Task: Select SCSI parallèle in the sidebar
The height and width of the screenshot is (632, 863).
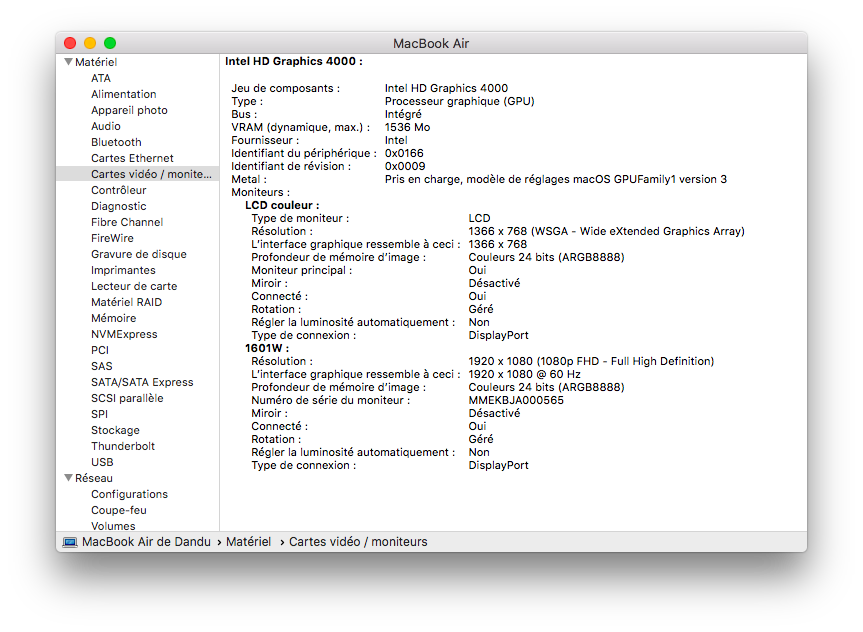Action: click(127, 397)
